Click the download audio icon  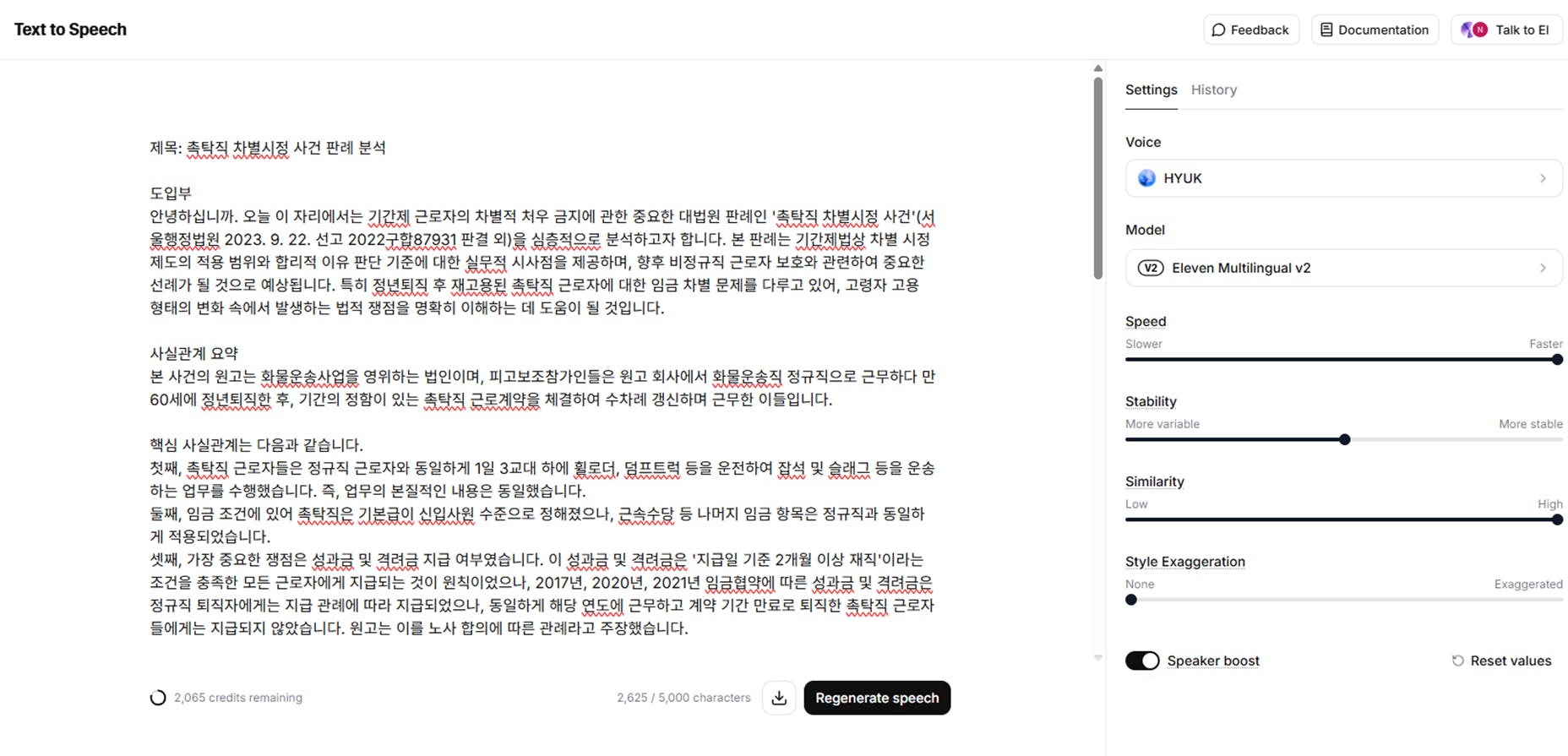pos(779,698)
